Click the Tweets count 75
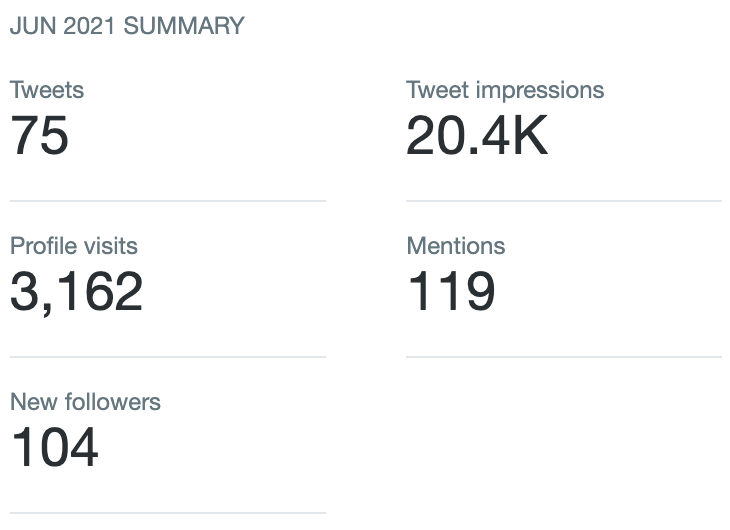Screen dimensions: 730x530 40,135
